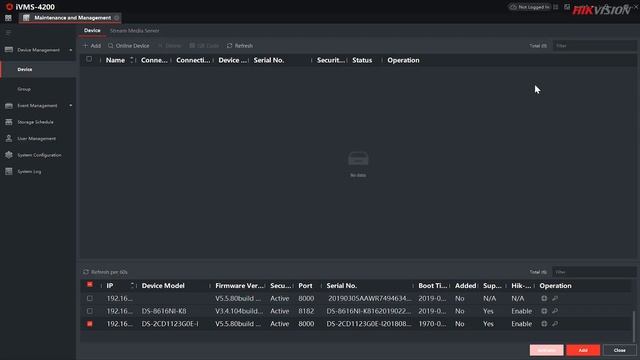Click reset password key icon for DS-8616NI-K8

click(555, 311)
